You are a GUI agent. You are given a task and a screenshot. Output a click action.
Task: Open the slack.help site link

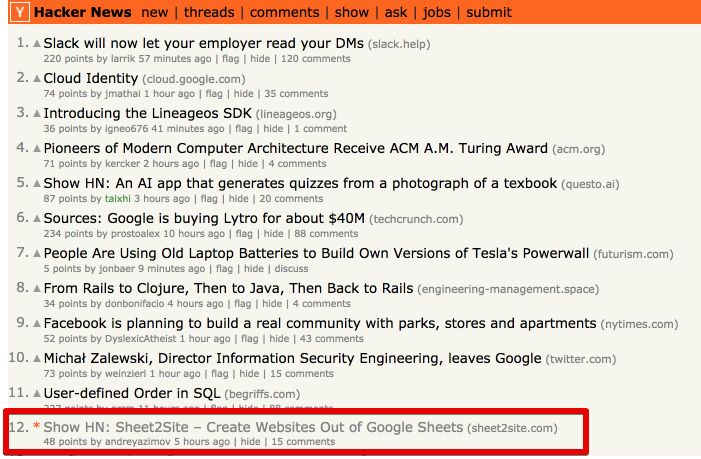click(399, 44)
